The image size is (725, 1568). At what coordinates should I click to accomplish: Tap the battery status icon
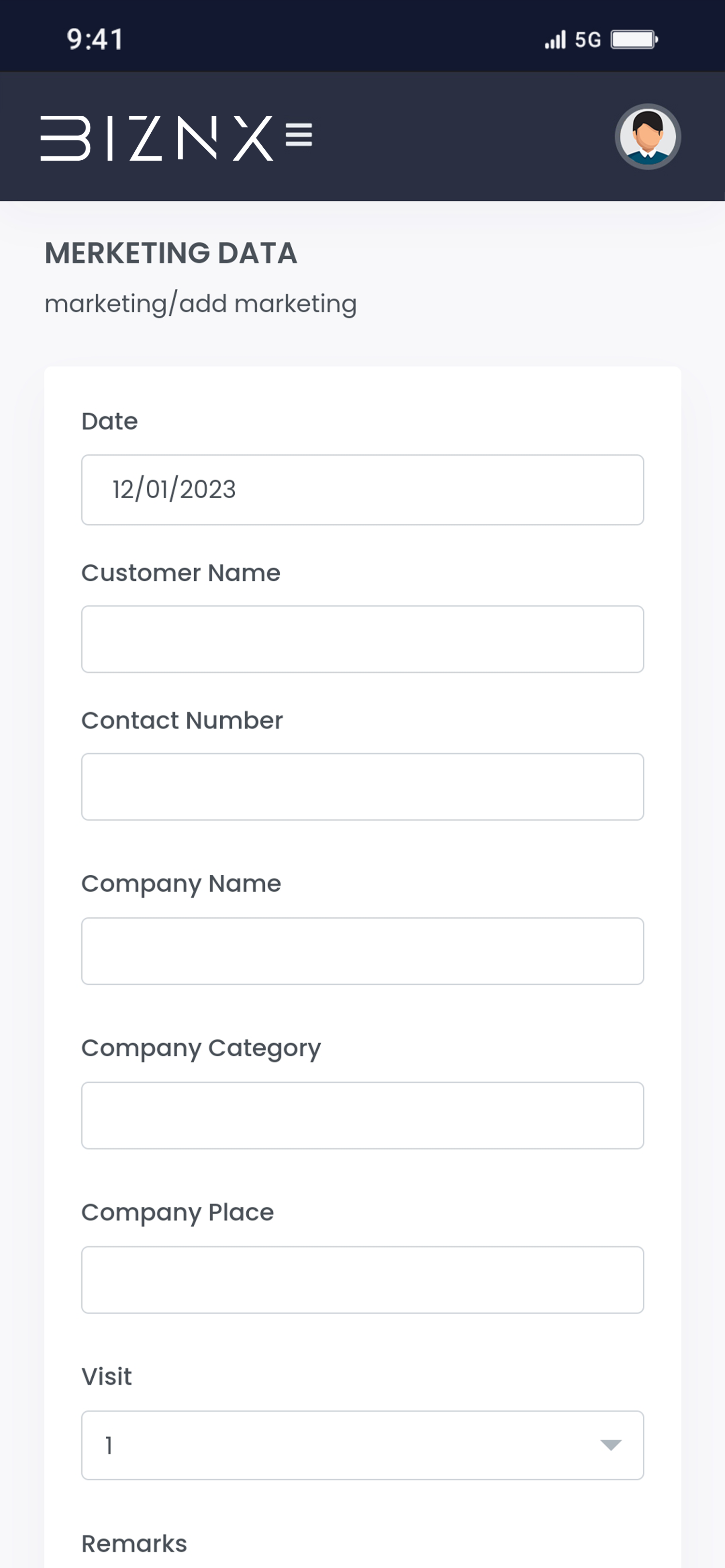(x=634, y=40)
